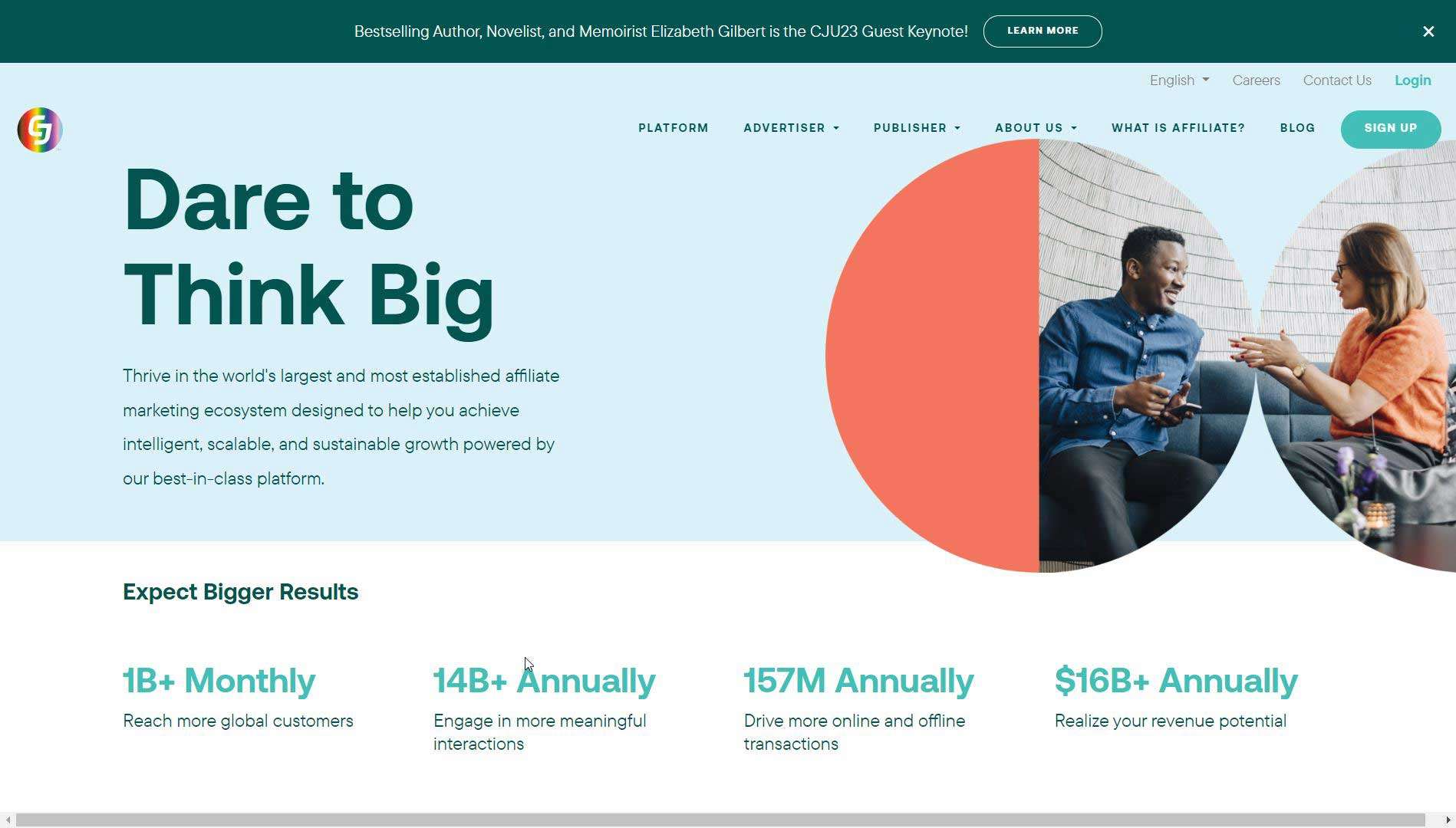Click the 1B+ Monthly statistic

[x=219, y=681]
